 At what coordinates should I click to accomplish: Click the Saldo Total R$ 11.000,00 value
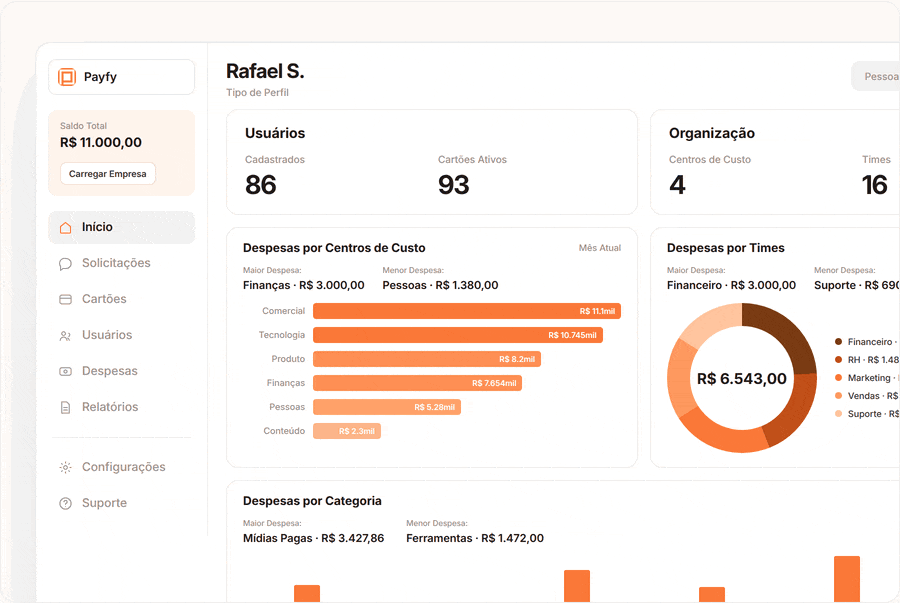(x=101, y=142)
